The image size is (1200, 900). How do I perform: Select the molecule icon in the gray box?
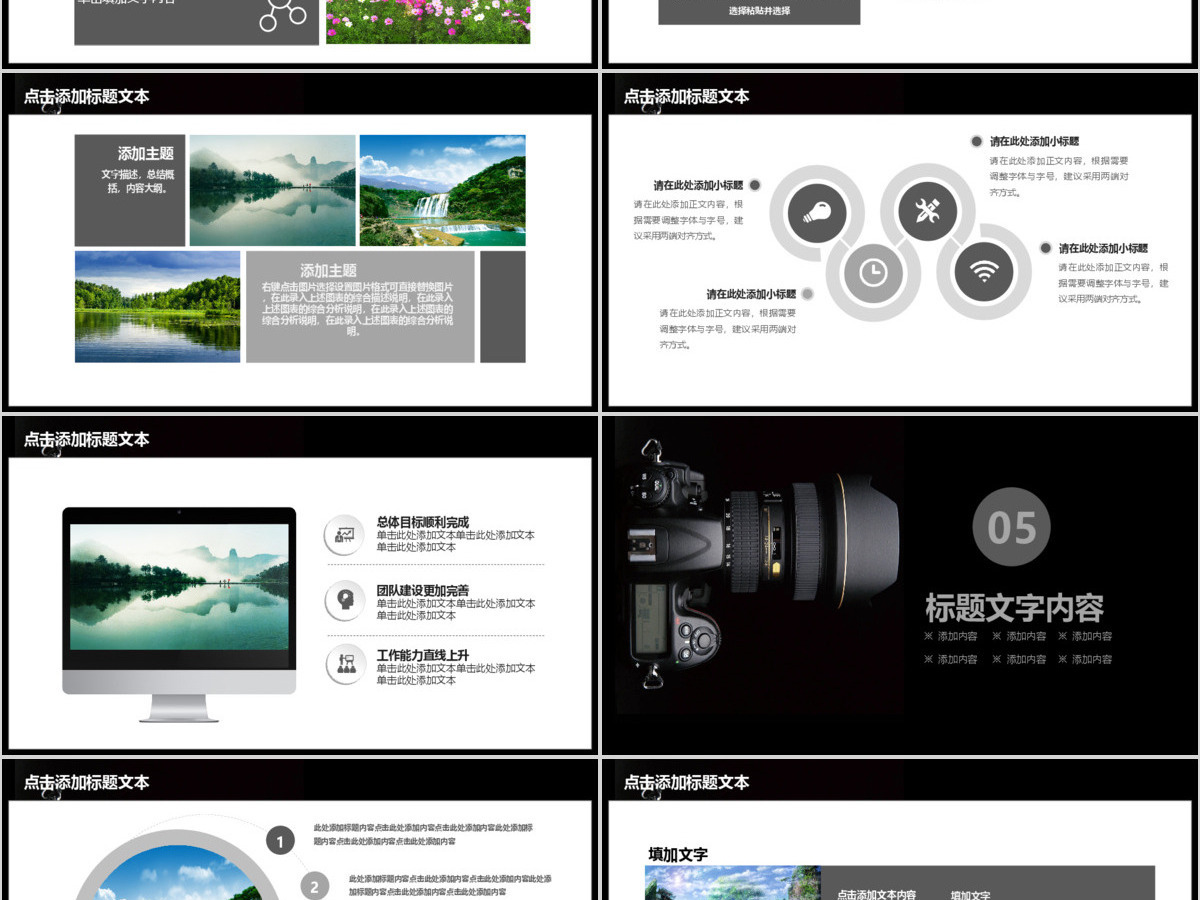tap(282, 16)
